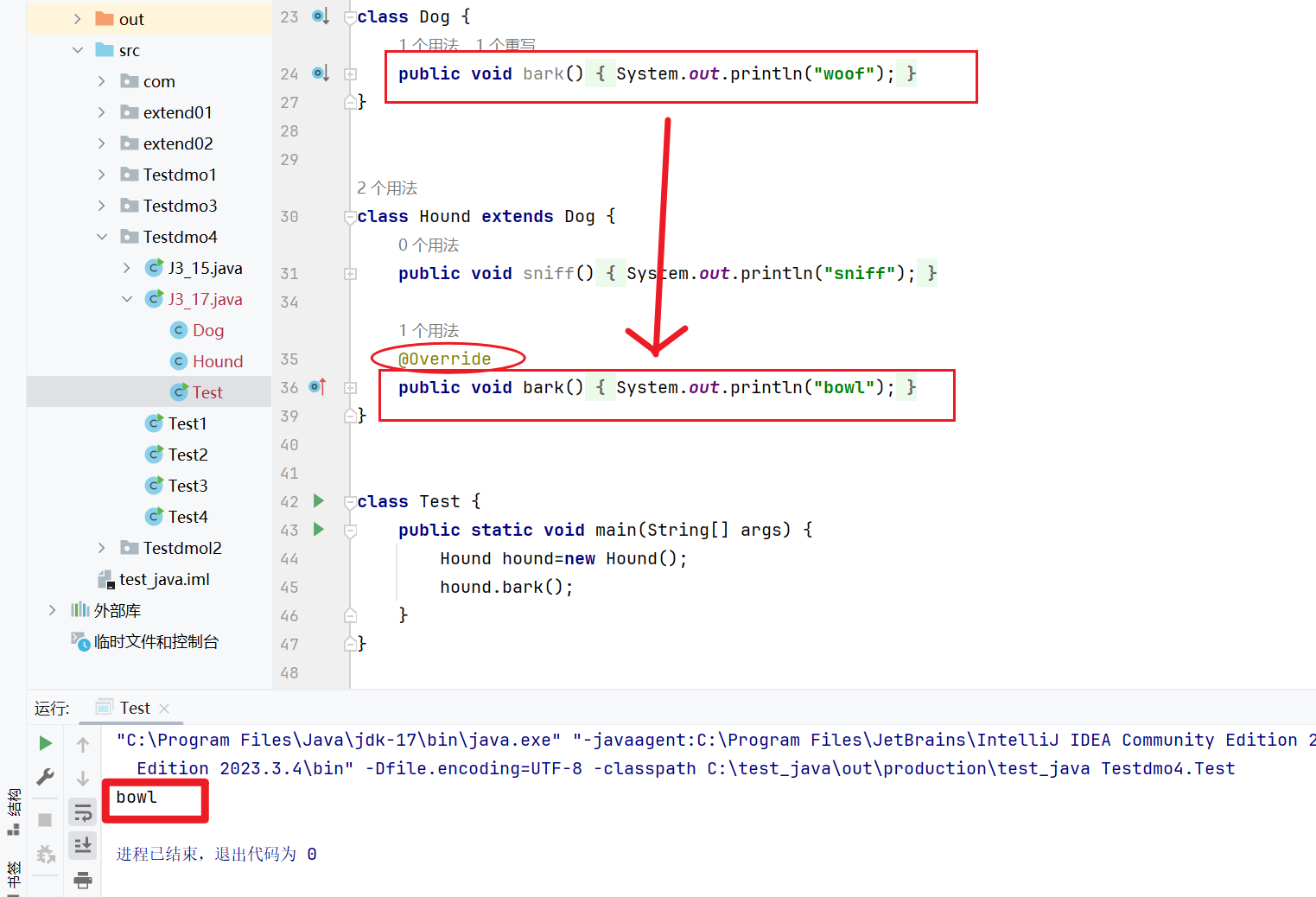Expand the Testdmol2 package
The image size is (1316, 897).
102,548
